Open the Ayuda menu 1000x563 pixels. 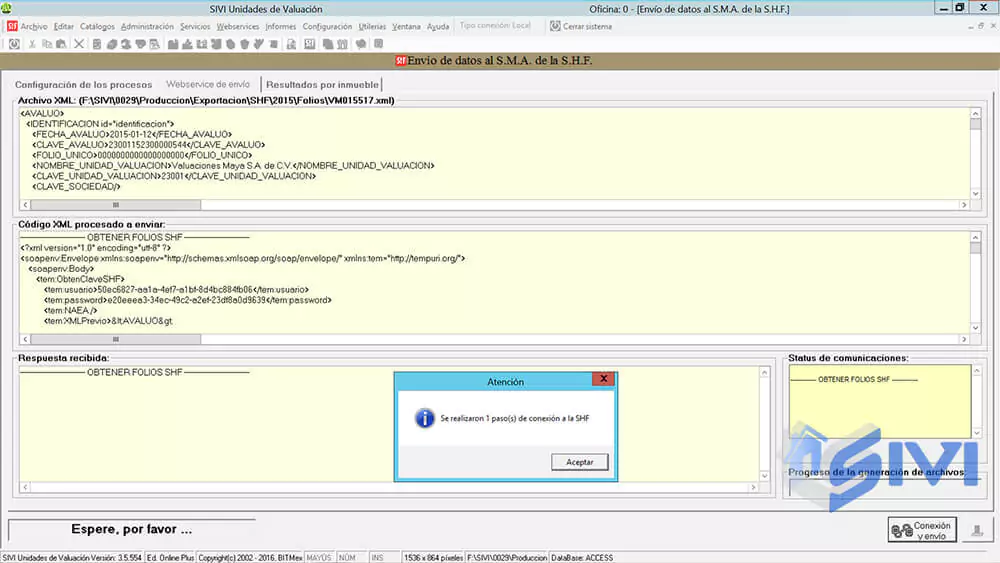click(438, 27)
